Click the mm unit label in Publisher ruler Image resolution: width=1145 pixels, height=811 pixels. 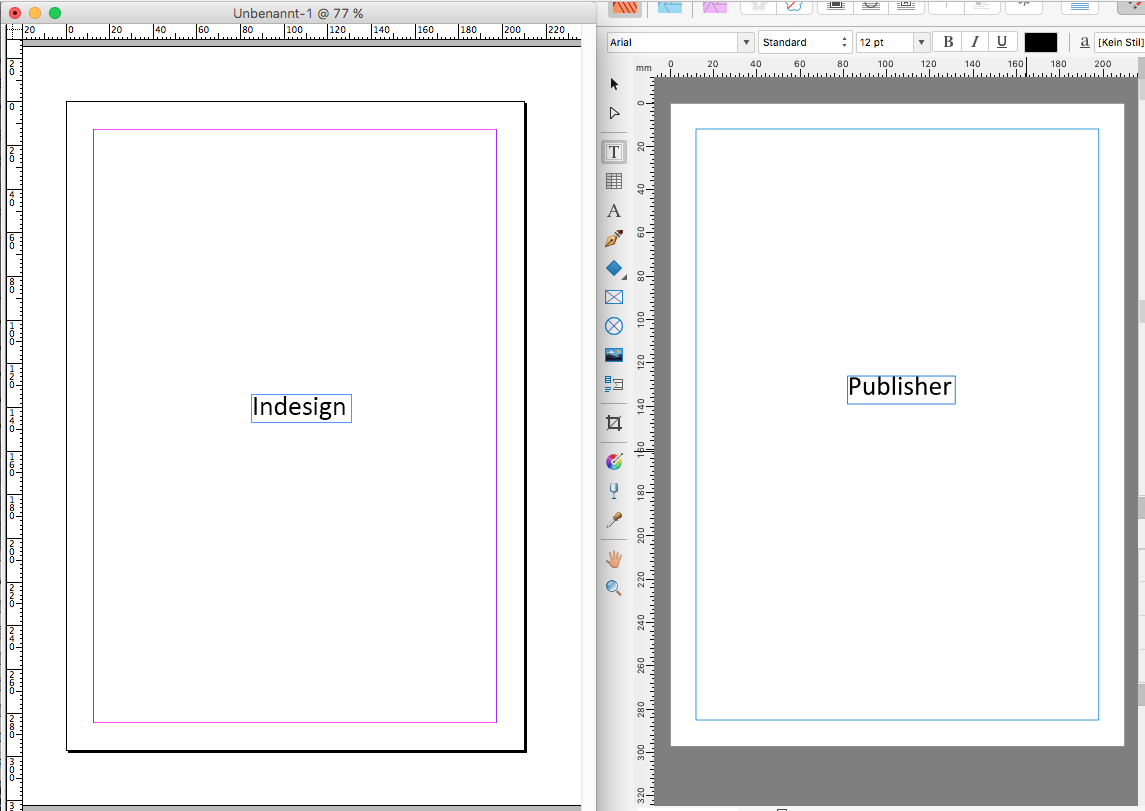643,68
